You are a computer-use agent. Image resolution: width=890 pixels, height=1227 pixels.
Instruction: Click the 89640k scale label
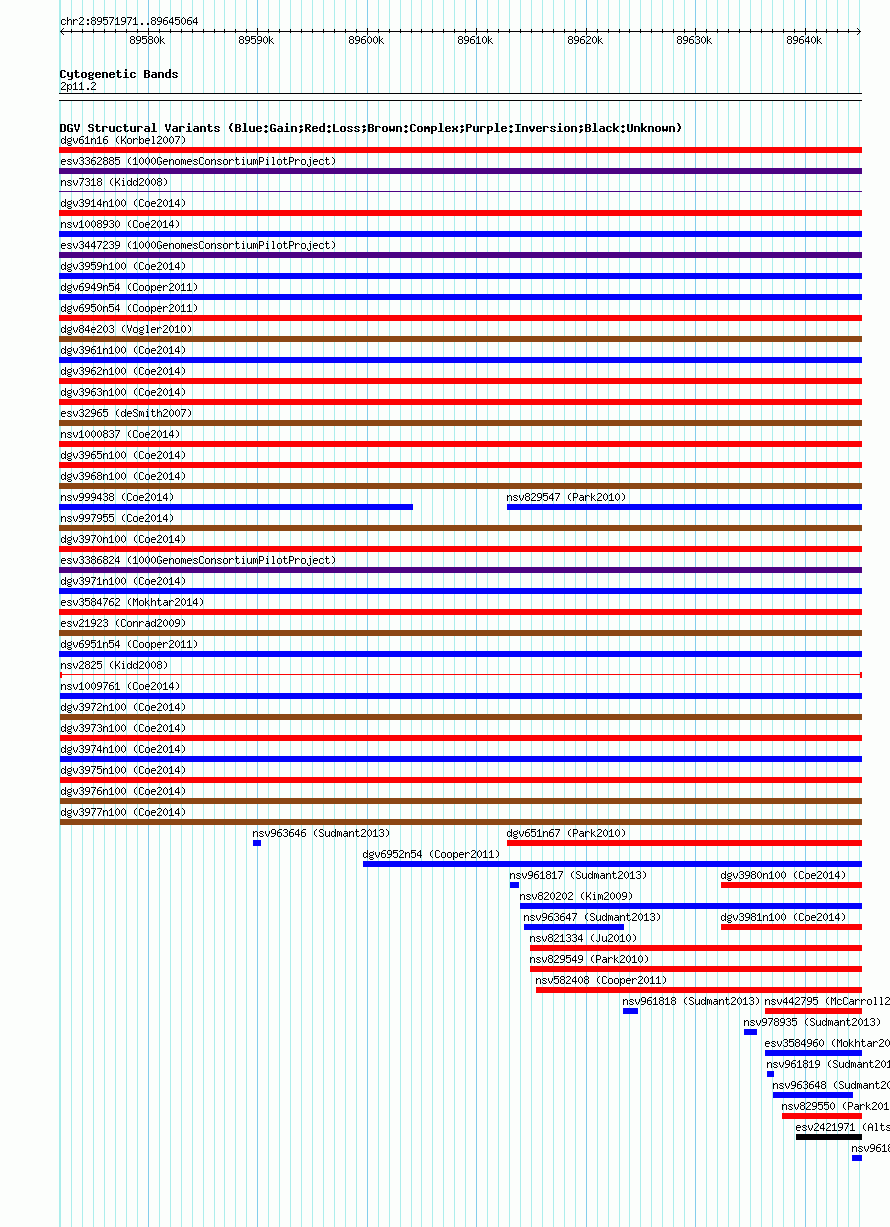coord(804,40)
